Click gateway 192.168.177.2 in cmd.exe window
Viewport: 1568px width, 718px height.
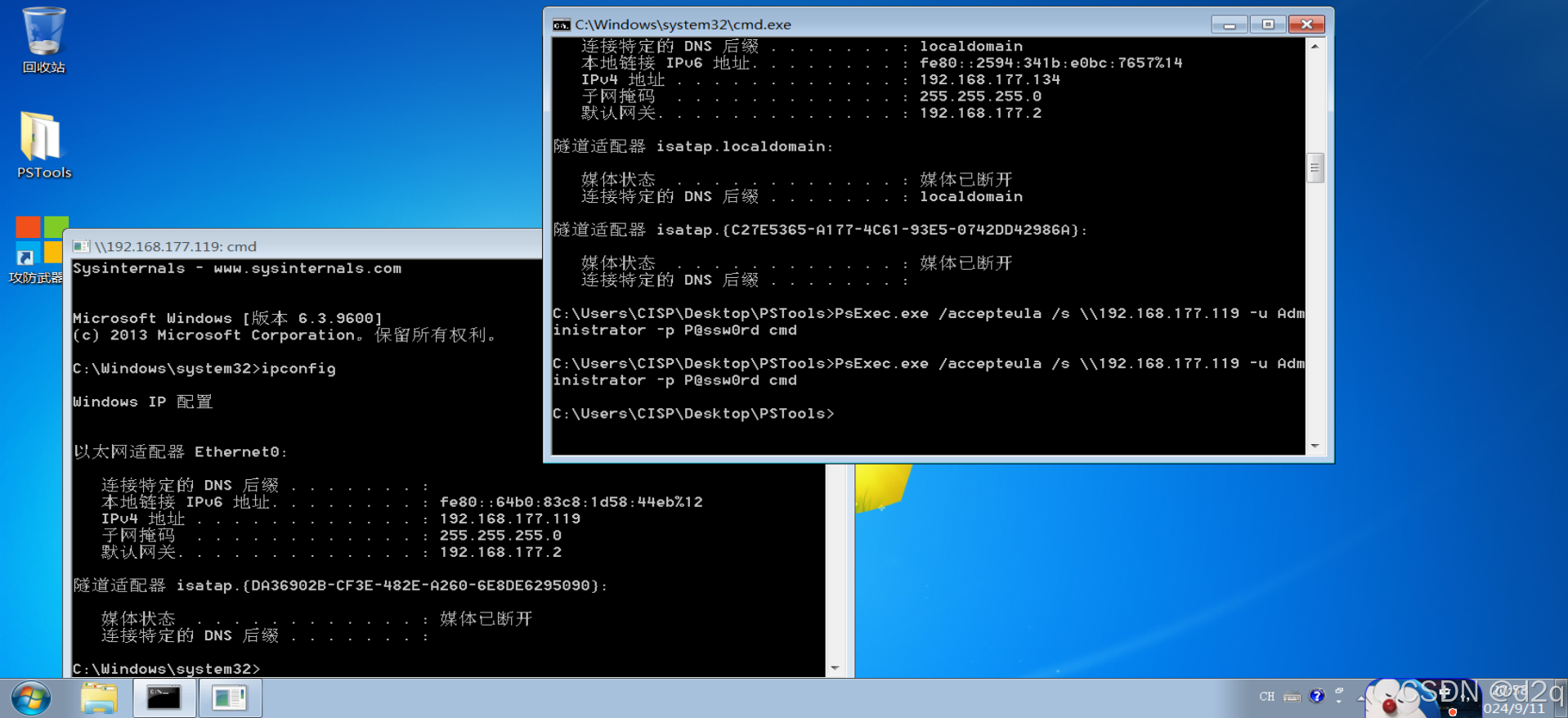click(x=980, y=113)
